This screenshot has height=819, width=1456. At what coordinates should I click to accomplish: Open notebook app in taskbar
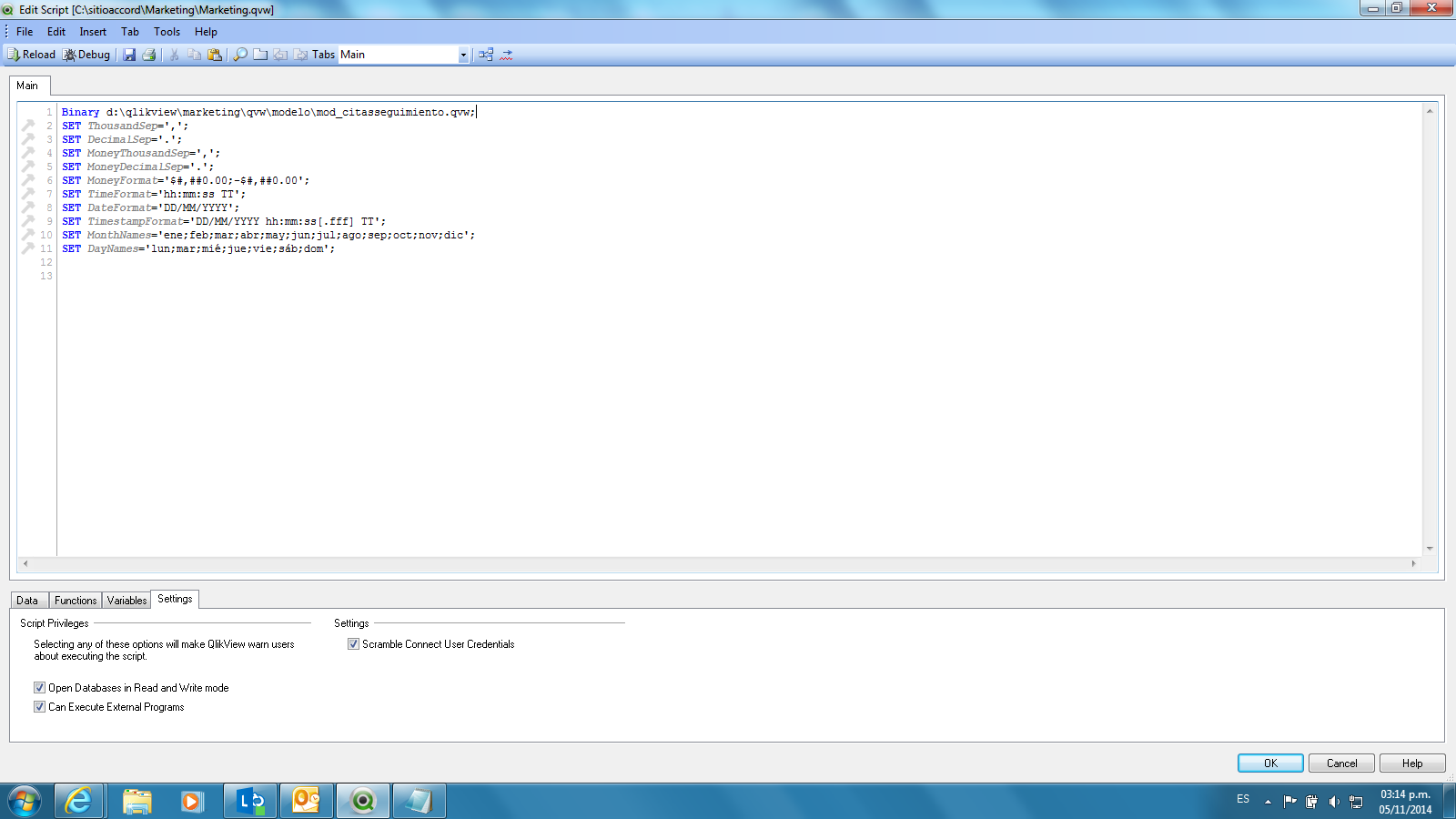(x=419, y=801)
